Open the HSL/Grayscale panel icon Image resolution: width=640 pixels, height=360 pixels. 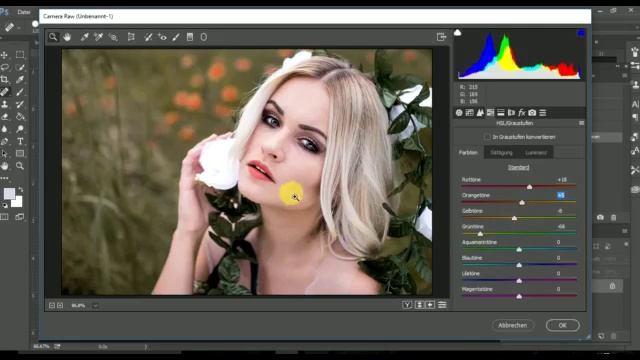pos(490,113)
